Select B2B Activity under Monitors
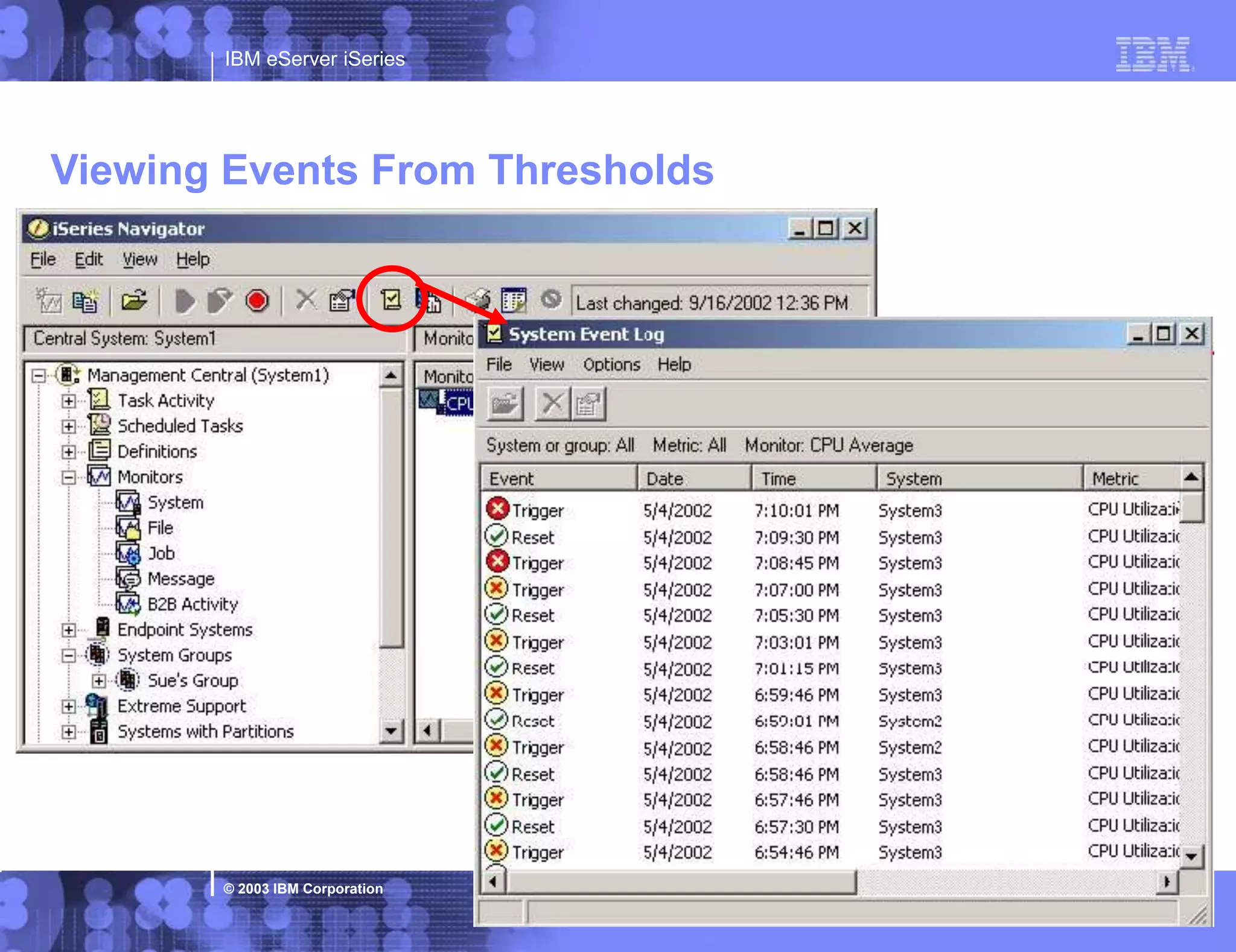1236x952 pixels. (x=193, y=604)
